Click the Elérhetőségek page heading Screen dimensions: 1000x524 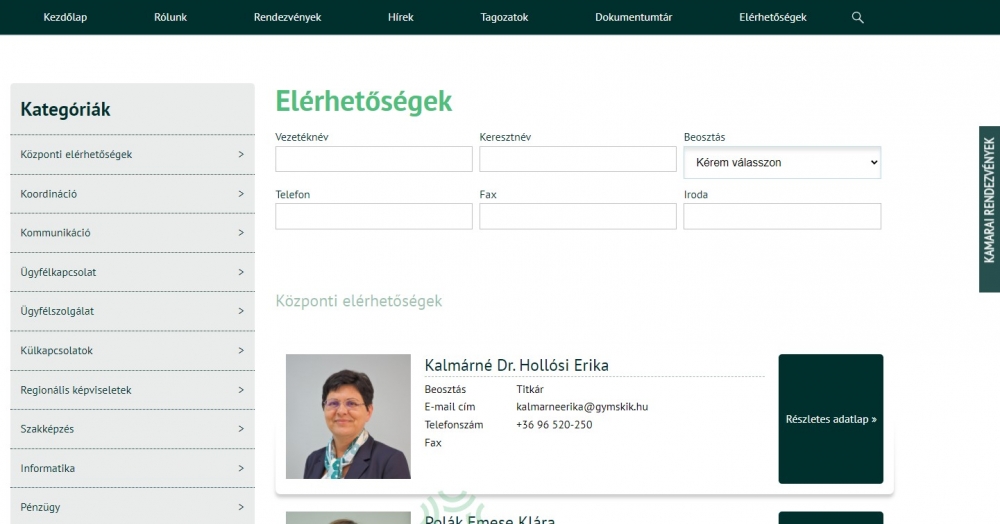364,101
